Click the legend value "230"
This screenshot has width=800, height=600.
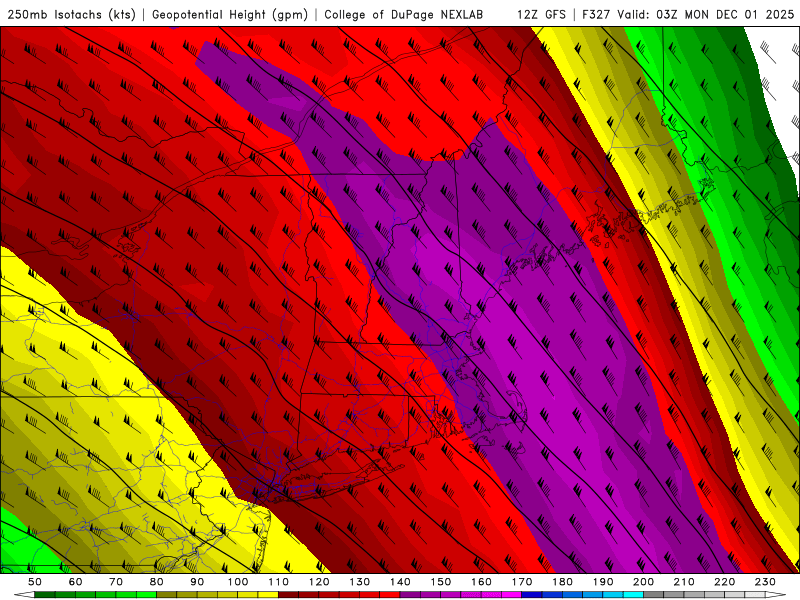click(x=765, y=582)
